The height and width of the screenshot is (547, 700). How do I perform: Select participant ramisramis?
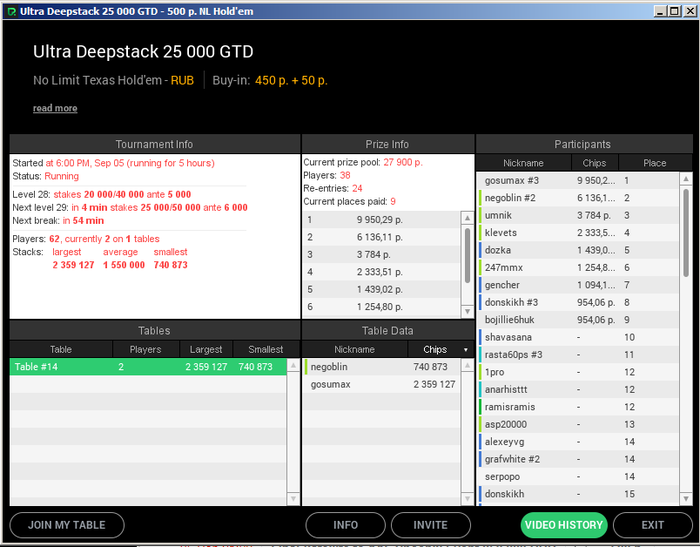pos(579,407)
